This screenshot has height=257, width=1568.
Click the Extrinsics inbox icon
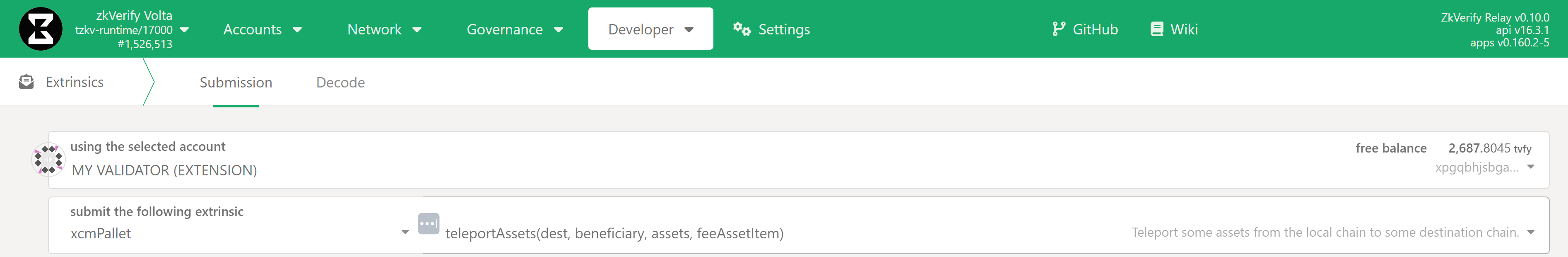tap(26, 81)
